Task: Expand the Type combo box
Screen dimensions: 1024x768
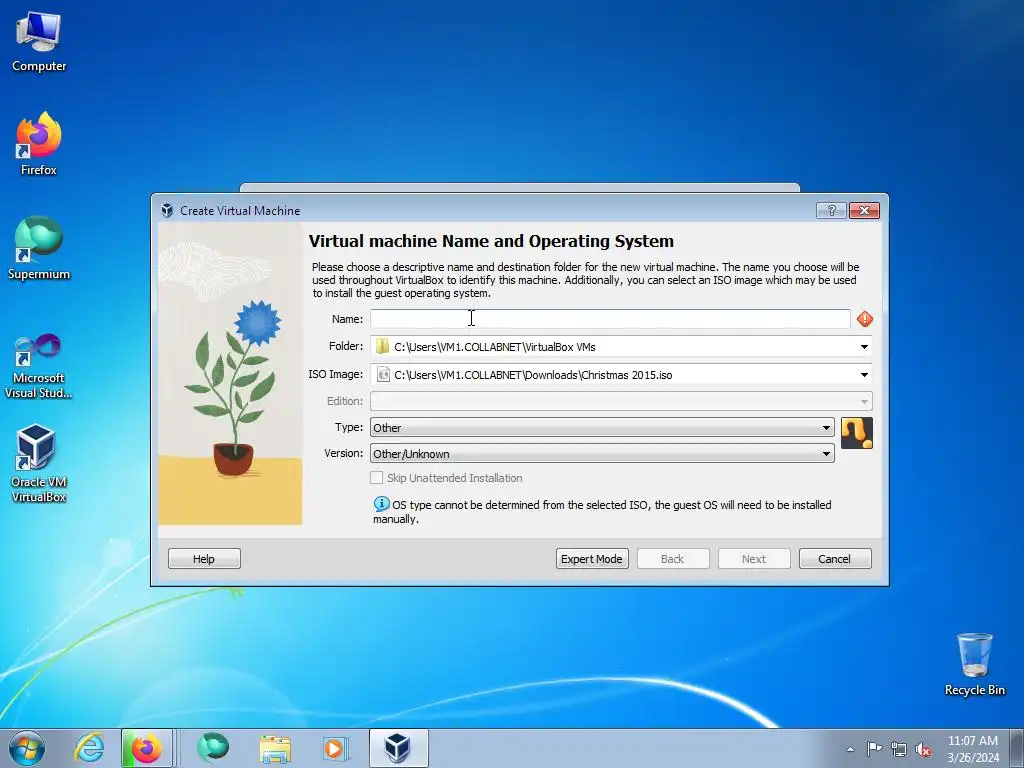Action: pyautogui.click(x=602, y=428)
